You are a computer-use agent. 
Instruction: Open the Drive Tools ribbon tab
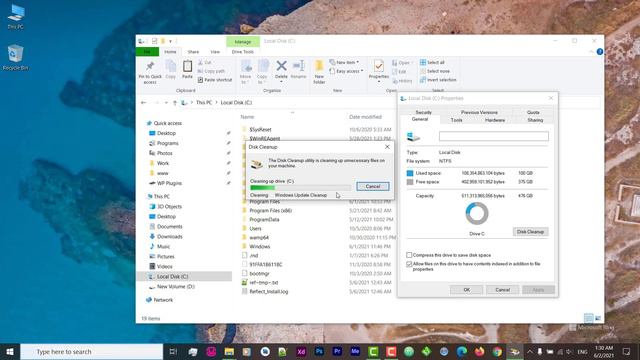[243, 52]
